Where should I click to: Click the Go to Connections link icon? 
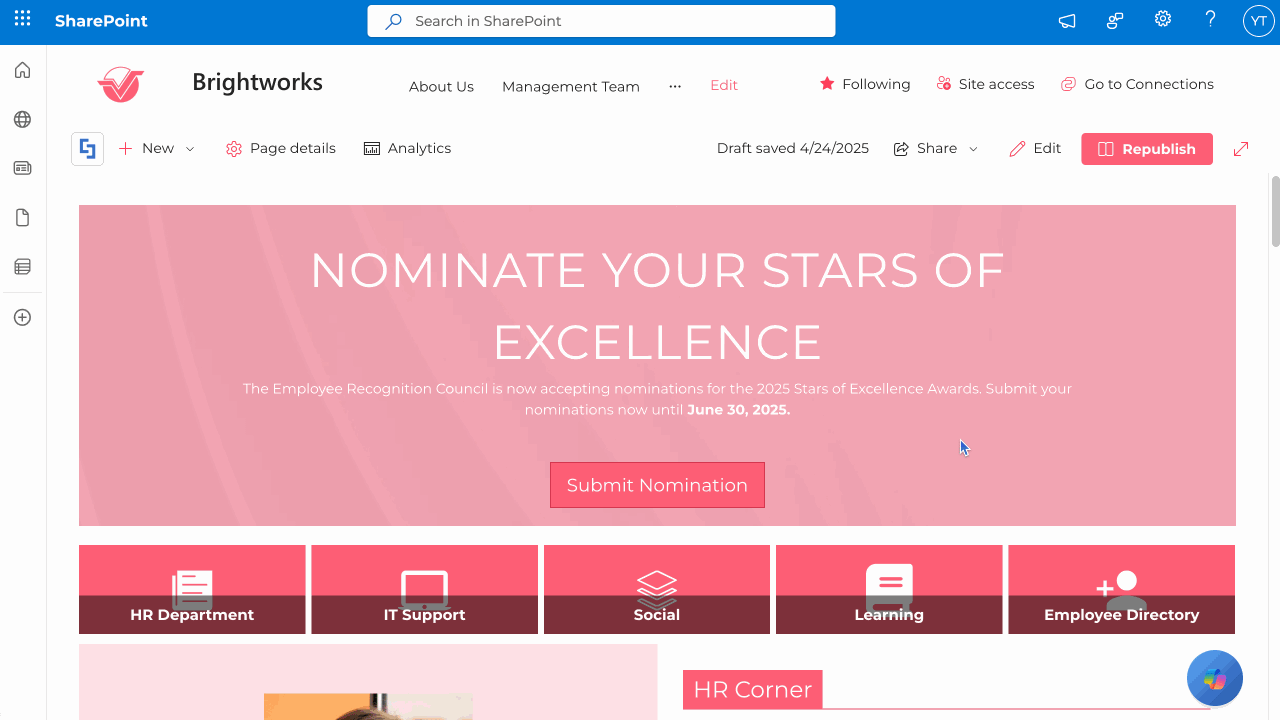1068,84
